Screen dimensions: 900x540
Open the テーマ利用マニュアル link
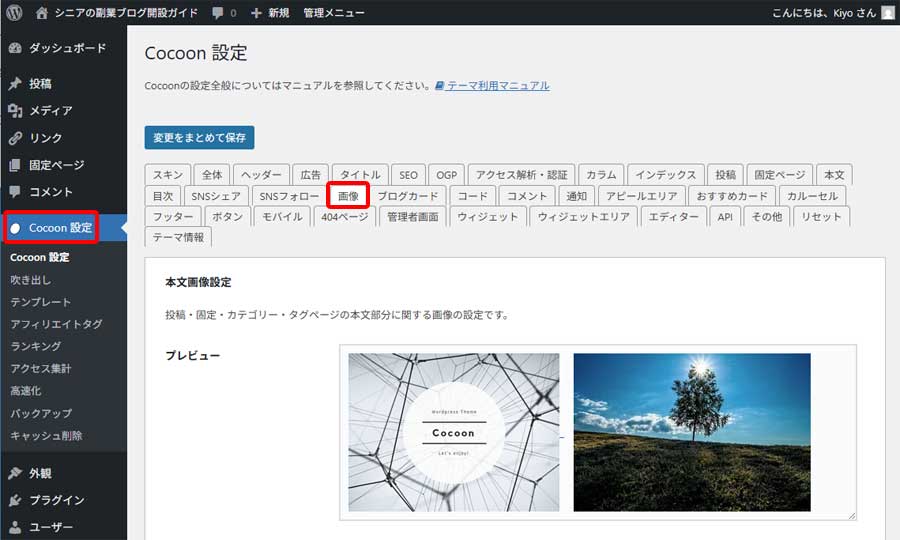click(x=498, y=86)
